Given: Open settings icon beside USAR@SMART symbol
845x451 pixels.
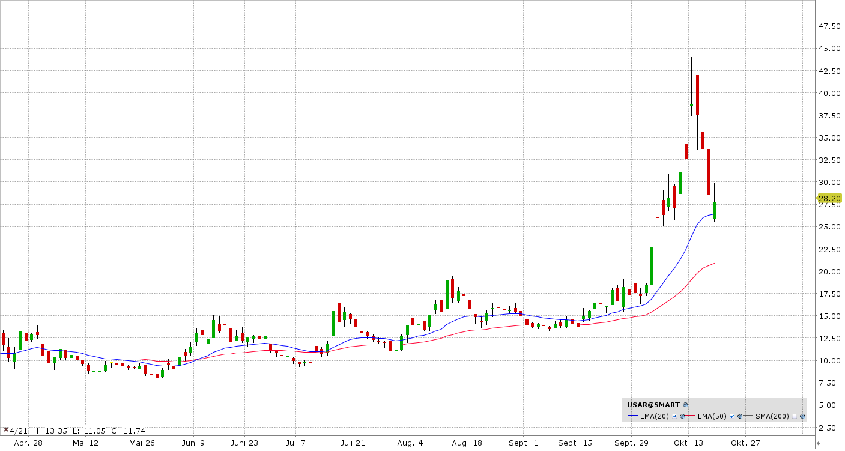Looking at the screenshot, I should pyautogui.click(x=685, y=405).
